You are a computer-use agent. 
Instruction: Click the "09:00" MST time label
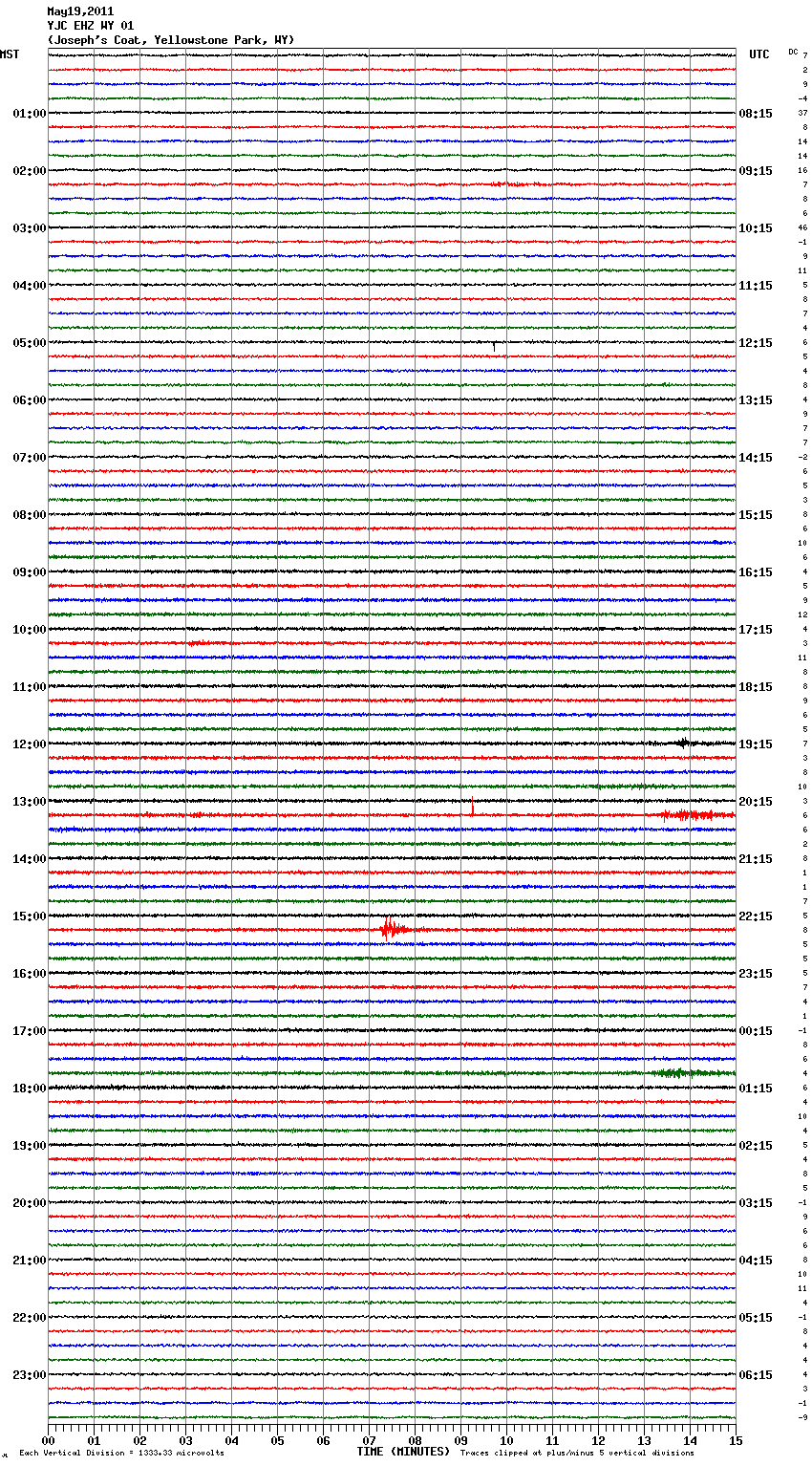click(30, 572)
